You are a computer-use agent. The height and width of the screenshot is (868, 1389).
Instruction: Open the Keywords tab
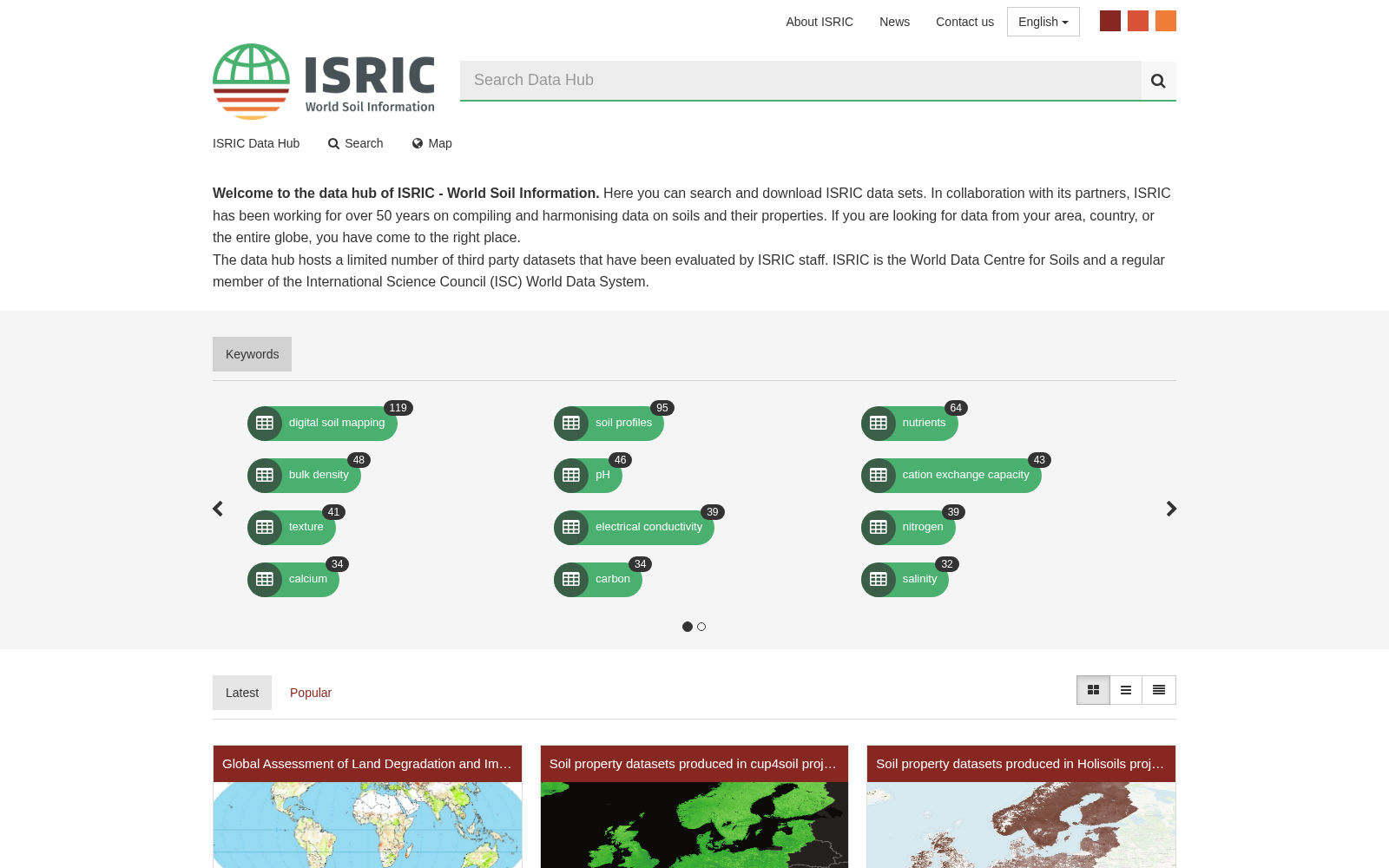point(252,354)
